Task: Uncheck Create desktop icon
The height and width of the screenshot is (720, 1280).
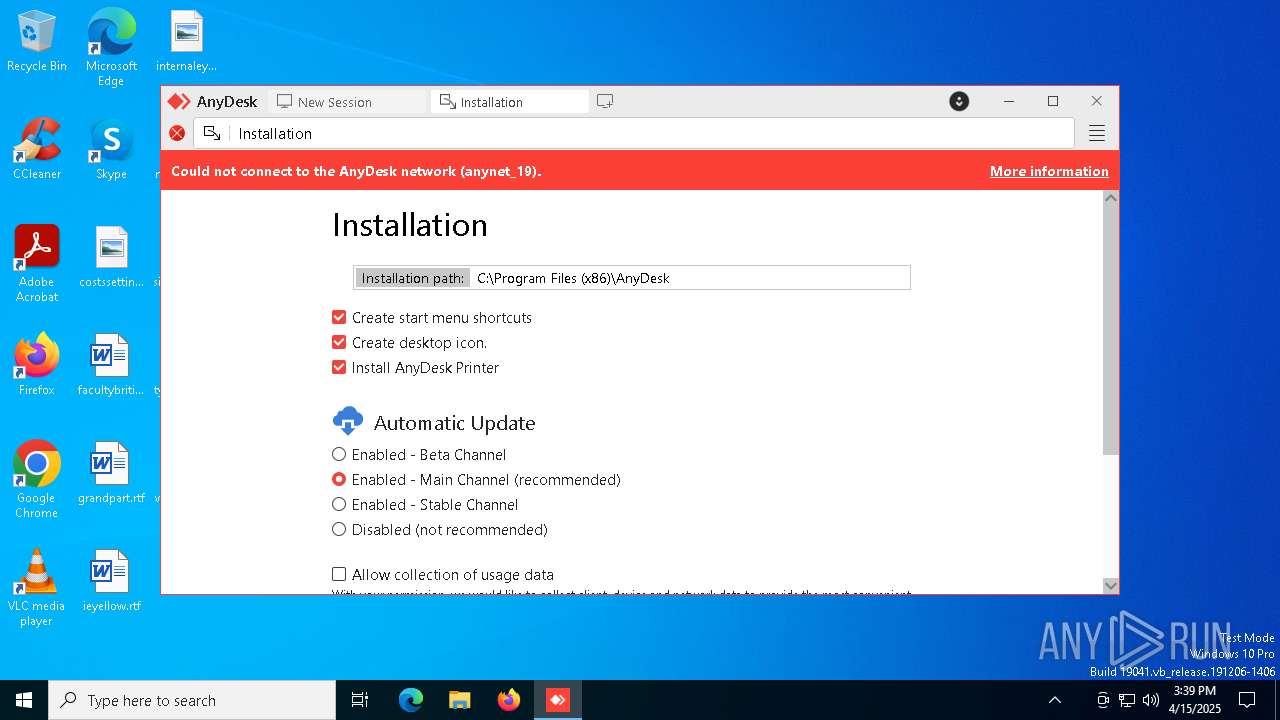Action: 339,342
